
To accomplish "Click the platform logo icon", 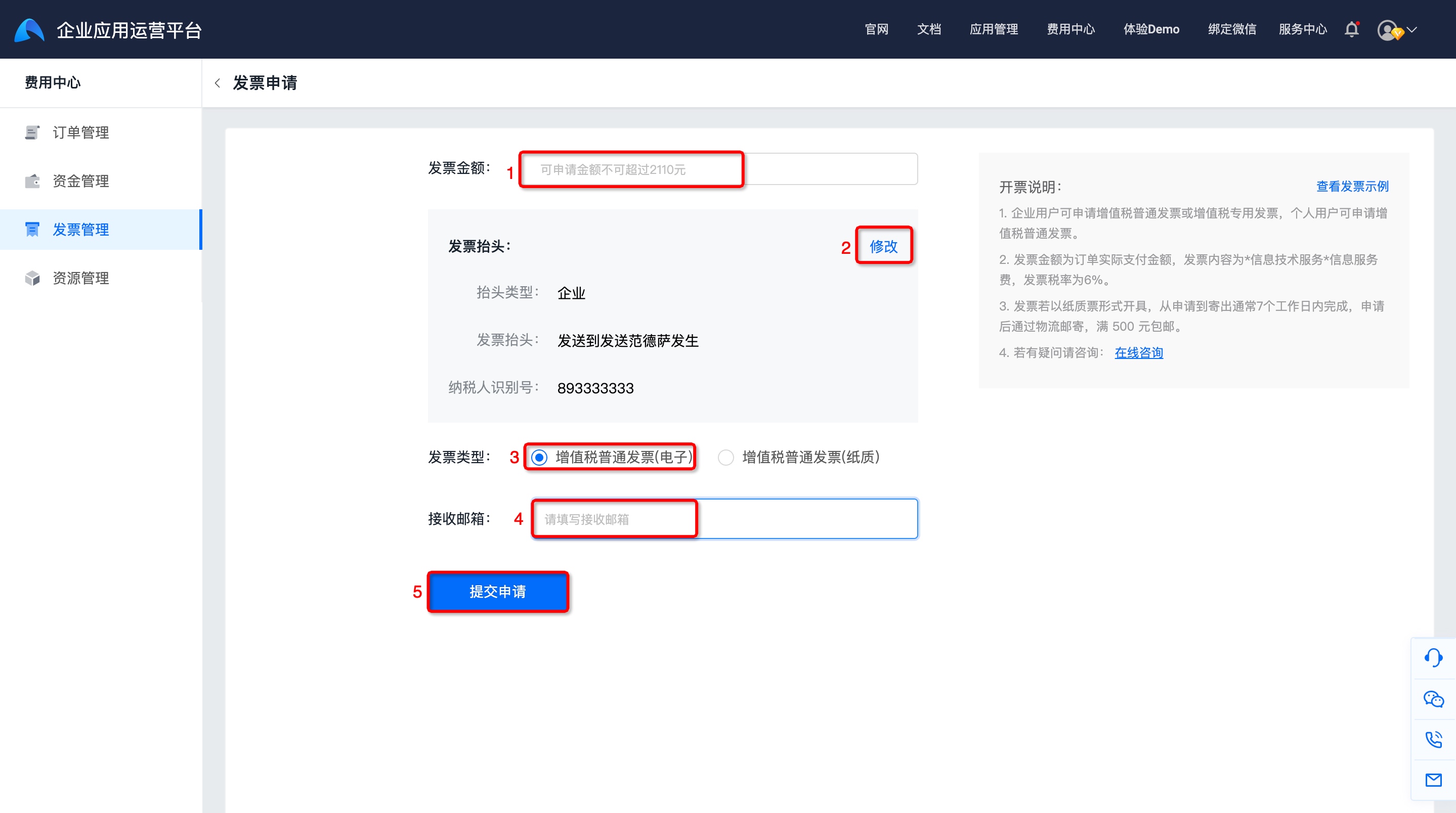I will click(29, 30).
